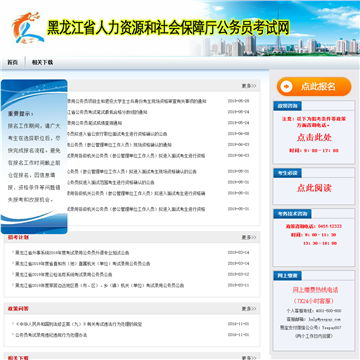
Task: Click the 时间：9:00-17:00 consultation hours text
Action: click(314, 151)
